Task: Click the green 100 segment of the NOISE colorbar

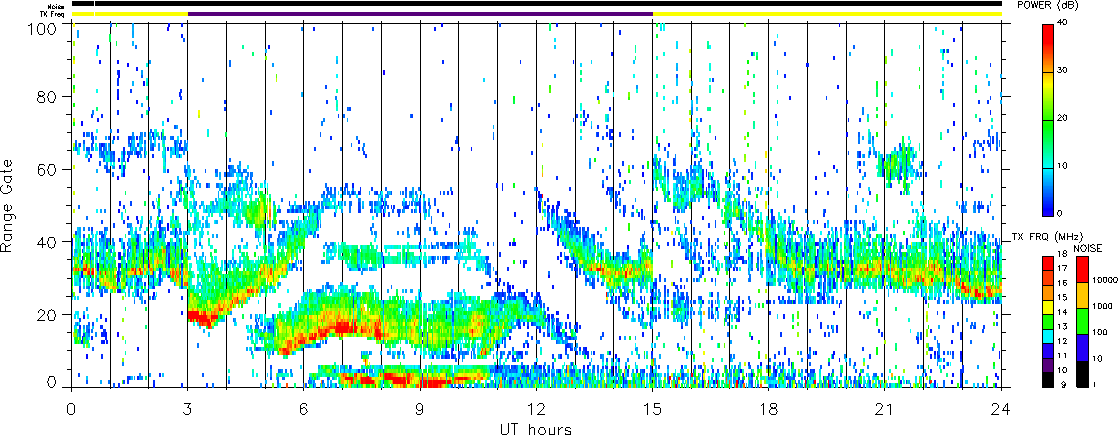Action: [x=1082, y=321]
